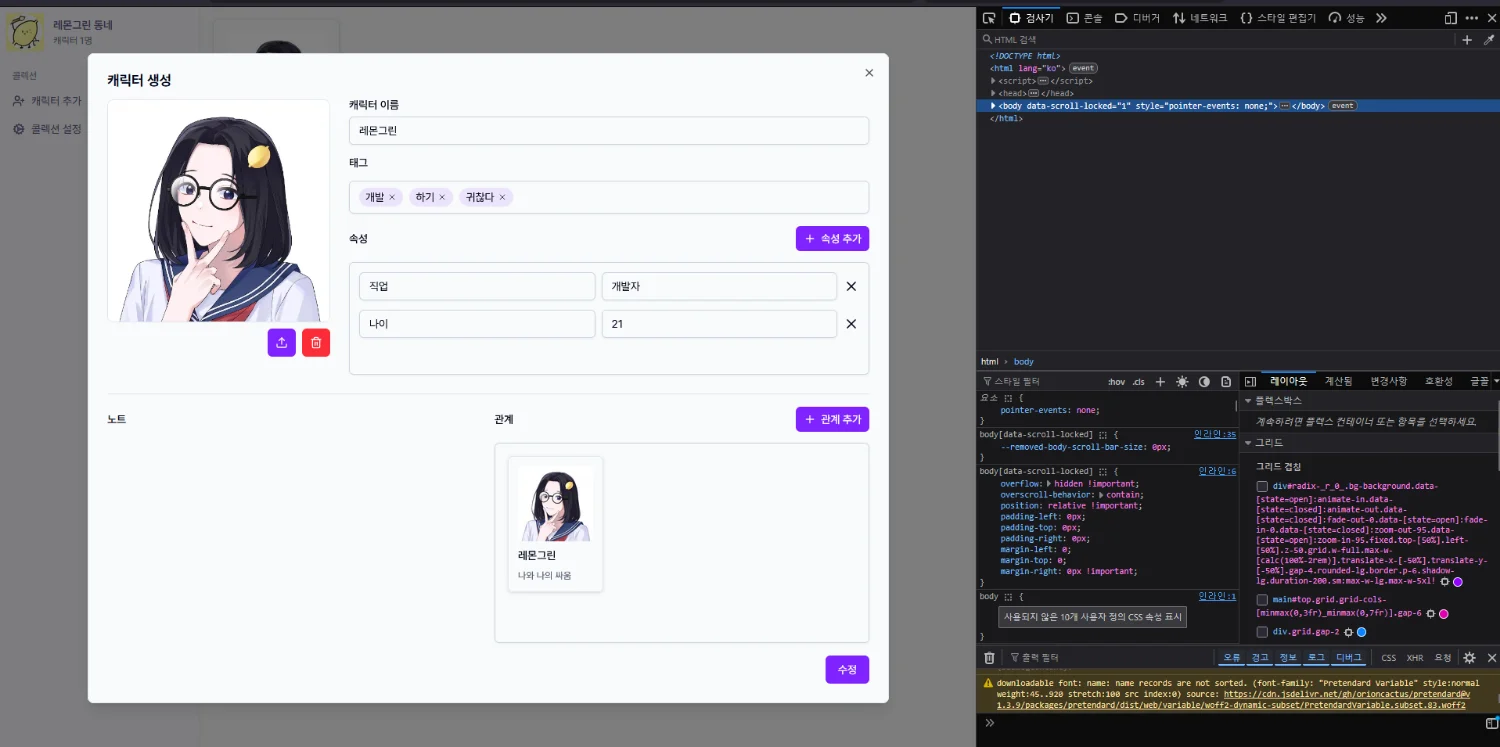Toggle light color scheme simulation (sun icon)

[1182, 382]
